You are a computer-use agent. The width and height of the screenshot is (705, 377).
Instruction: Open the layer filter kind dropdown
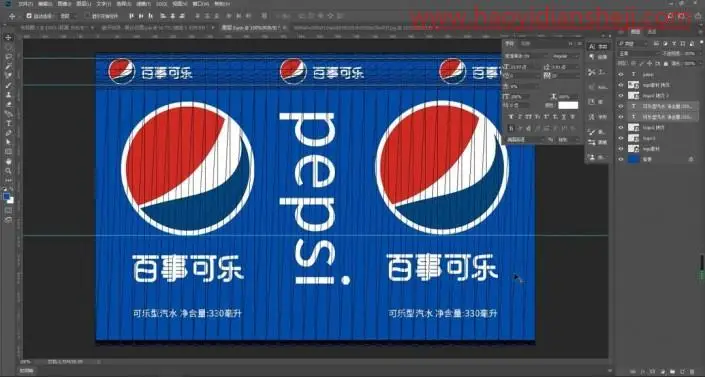coord(634,44)
